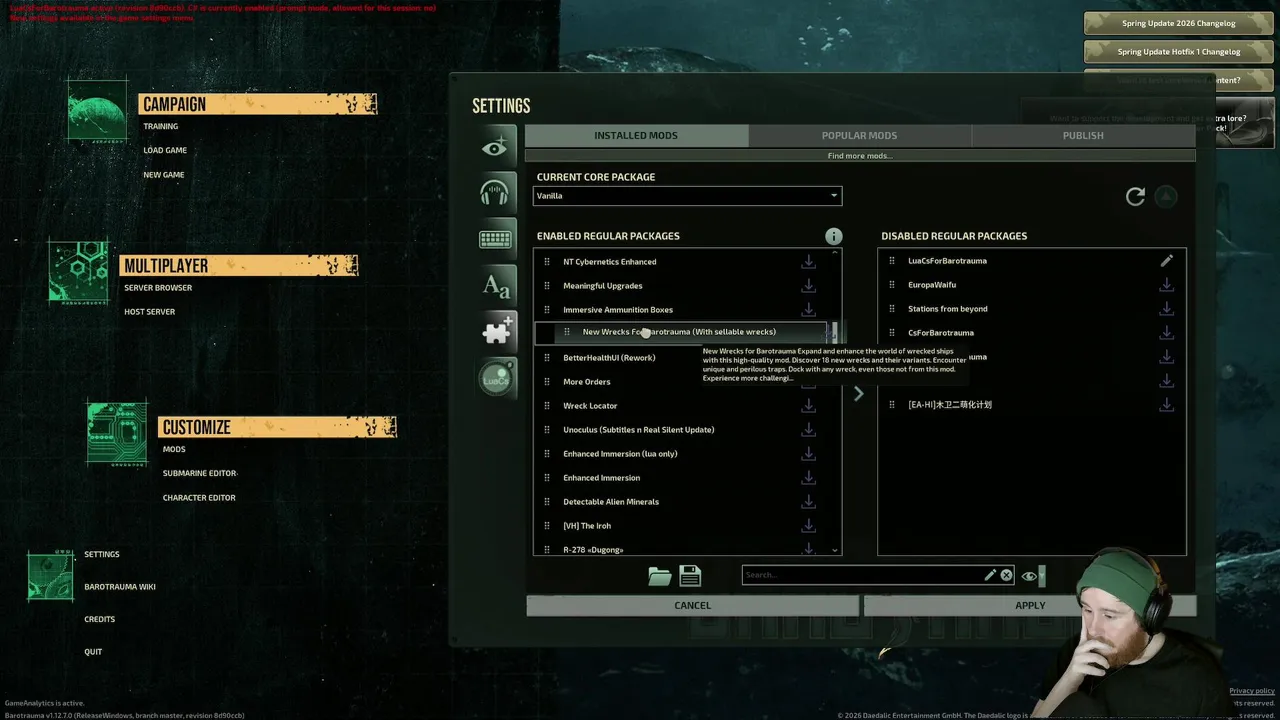
Task: Open Submarine Editor under Customize
Action: click(x=200, y=474)
